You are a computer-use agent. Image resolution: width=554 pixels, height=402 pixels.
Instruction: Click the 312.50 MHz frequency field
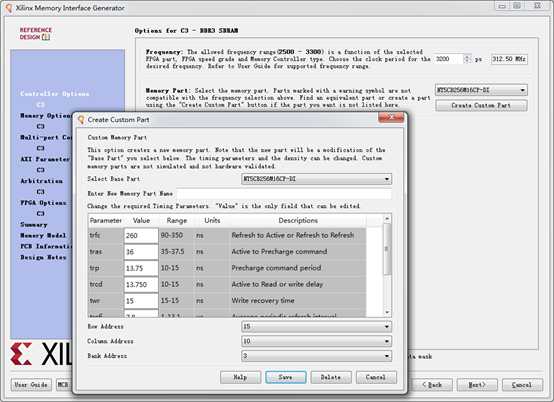(x=509, y=59)
